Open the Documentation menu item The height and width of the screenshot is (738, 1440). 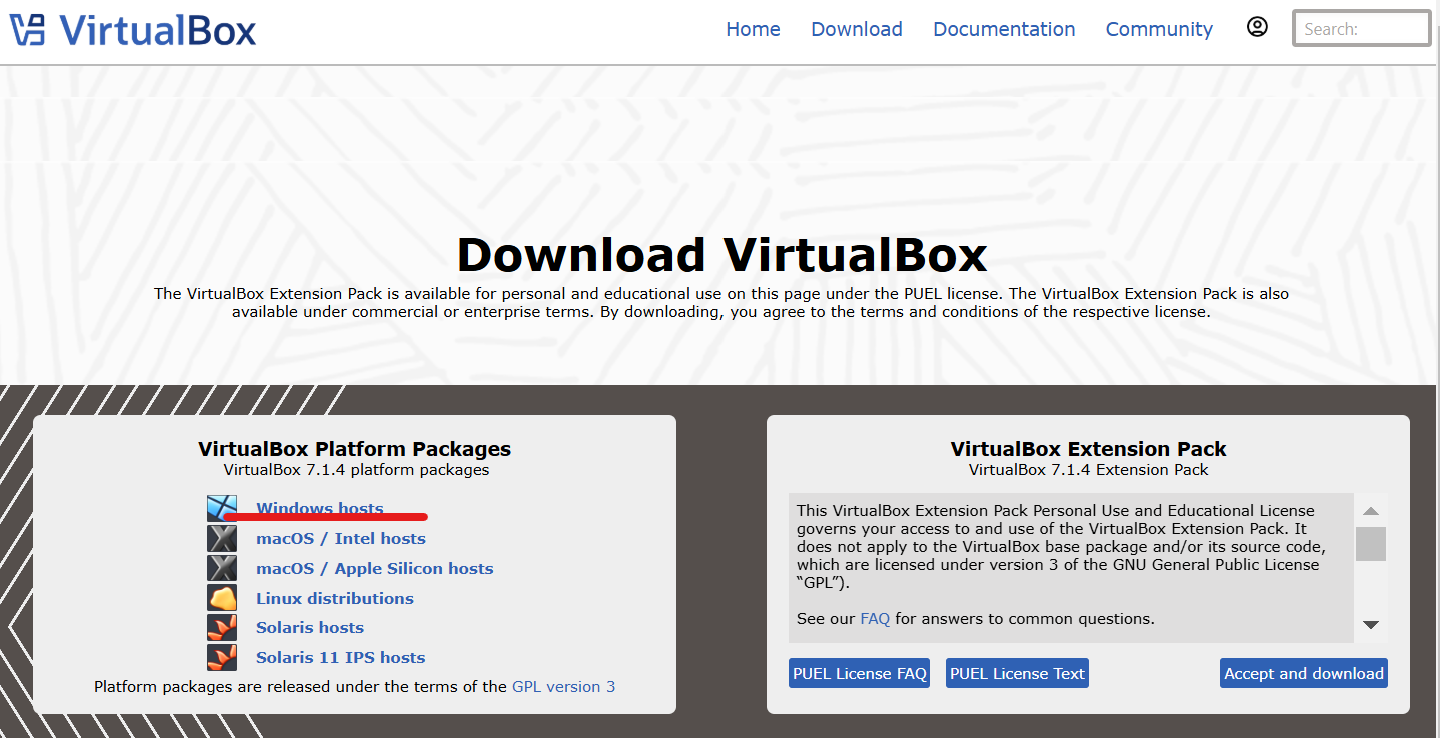pyautogui.click(x=1004, y=29)
